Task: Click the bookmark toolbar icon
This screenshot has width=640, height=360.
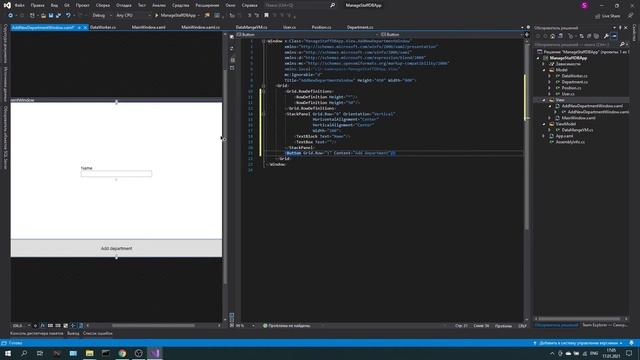Action: 266,16
